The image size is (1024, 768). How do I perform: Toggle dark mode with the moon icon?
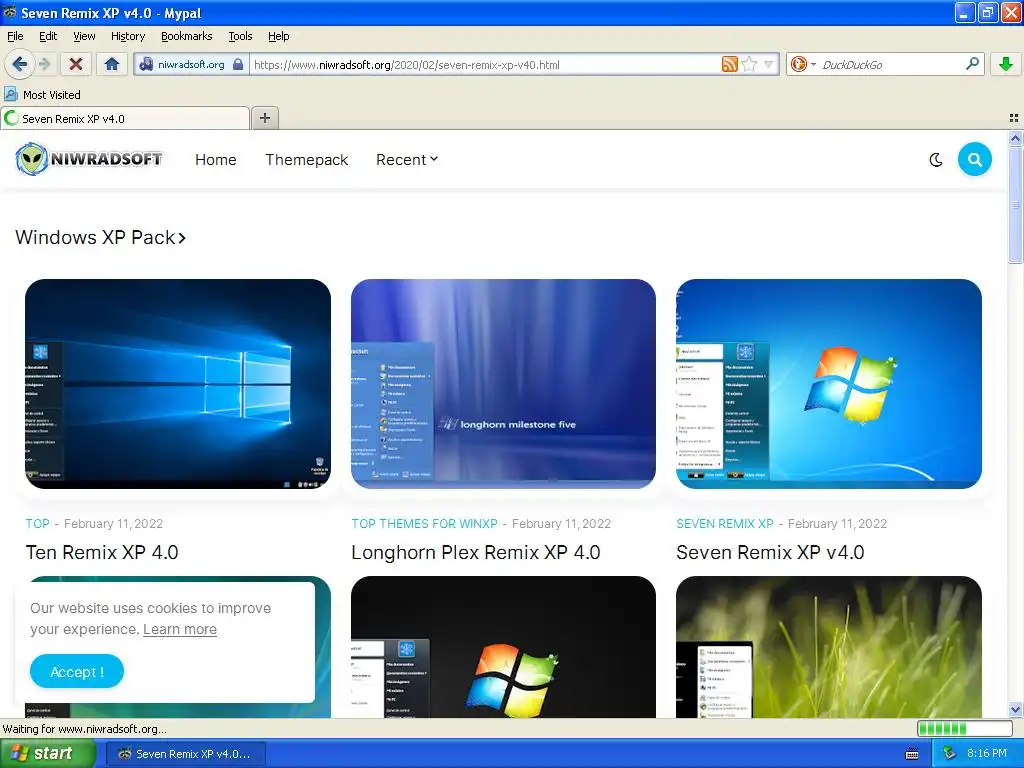pyautogui.click(x=936, y=160)
